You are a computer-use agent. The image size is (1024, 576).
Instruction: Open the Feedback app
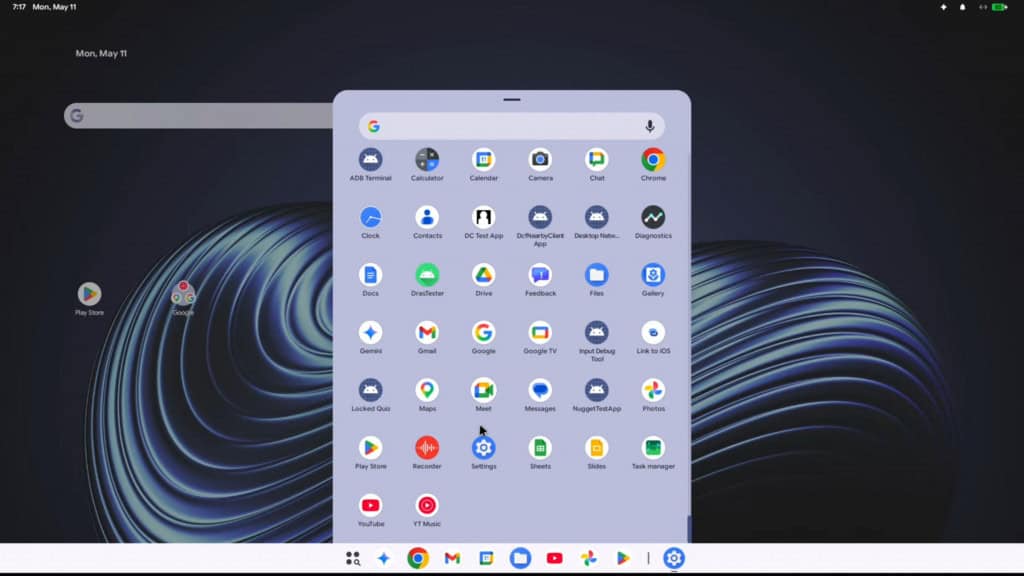coord(540,275)
